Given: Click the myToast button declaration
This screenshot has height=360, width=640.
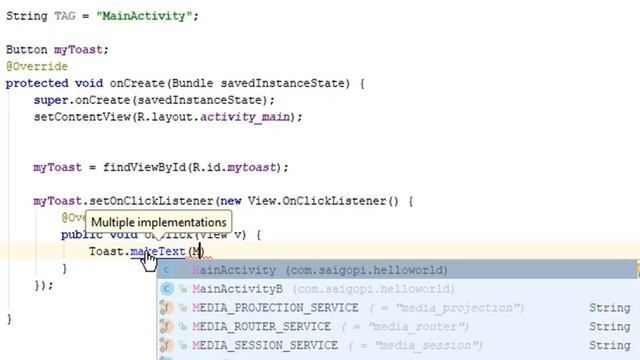Looking at the screenshot, I should [78, 49].
